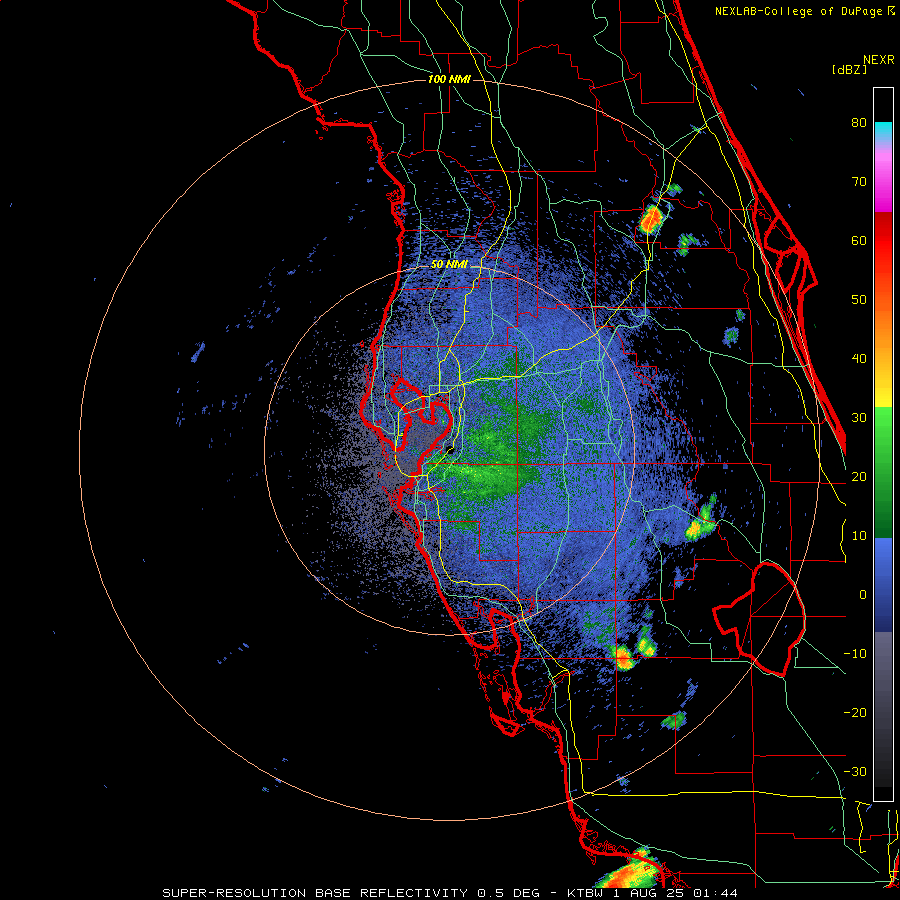Click the 80 value on dBZ scale
Image resolution: width=900 pixels, height=900 pixels.
tap(859, 122)
